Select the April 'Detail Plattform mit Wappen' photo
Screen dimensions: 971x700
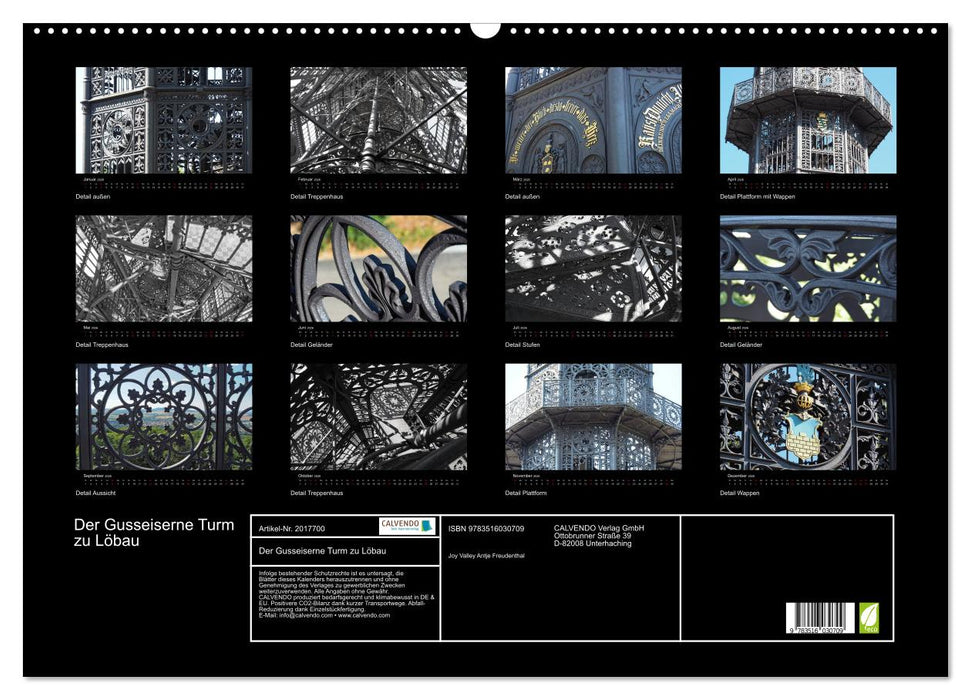point(808,120)
